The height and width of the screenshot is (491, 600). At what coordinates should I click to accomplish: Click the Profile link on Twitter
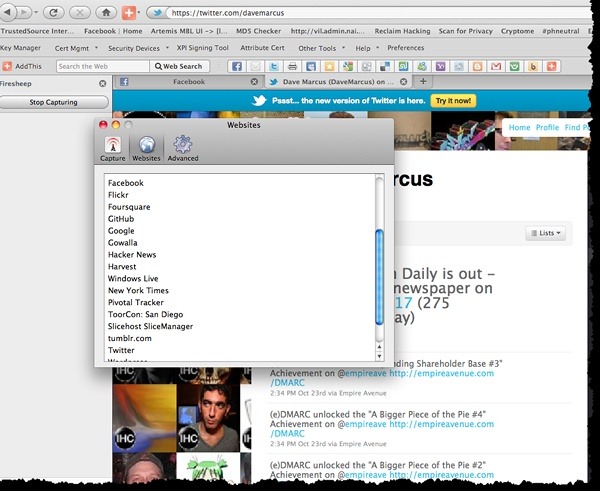click(547, 127)
